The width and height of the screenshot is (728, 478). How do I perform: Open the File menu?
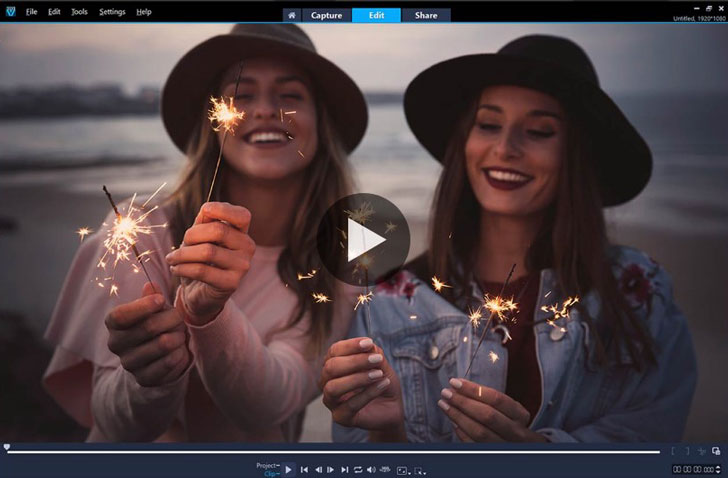click(31, 12)
